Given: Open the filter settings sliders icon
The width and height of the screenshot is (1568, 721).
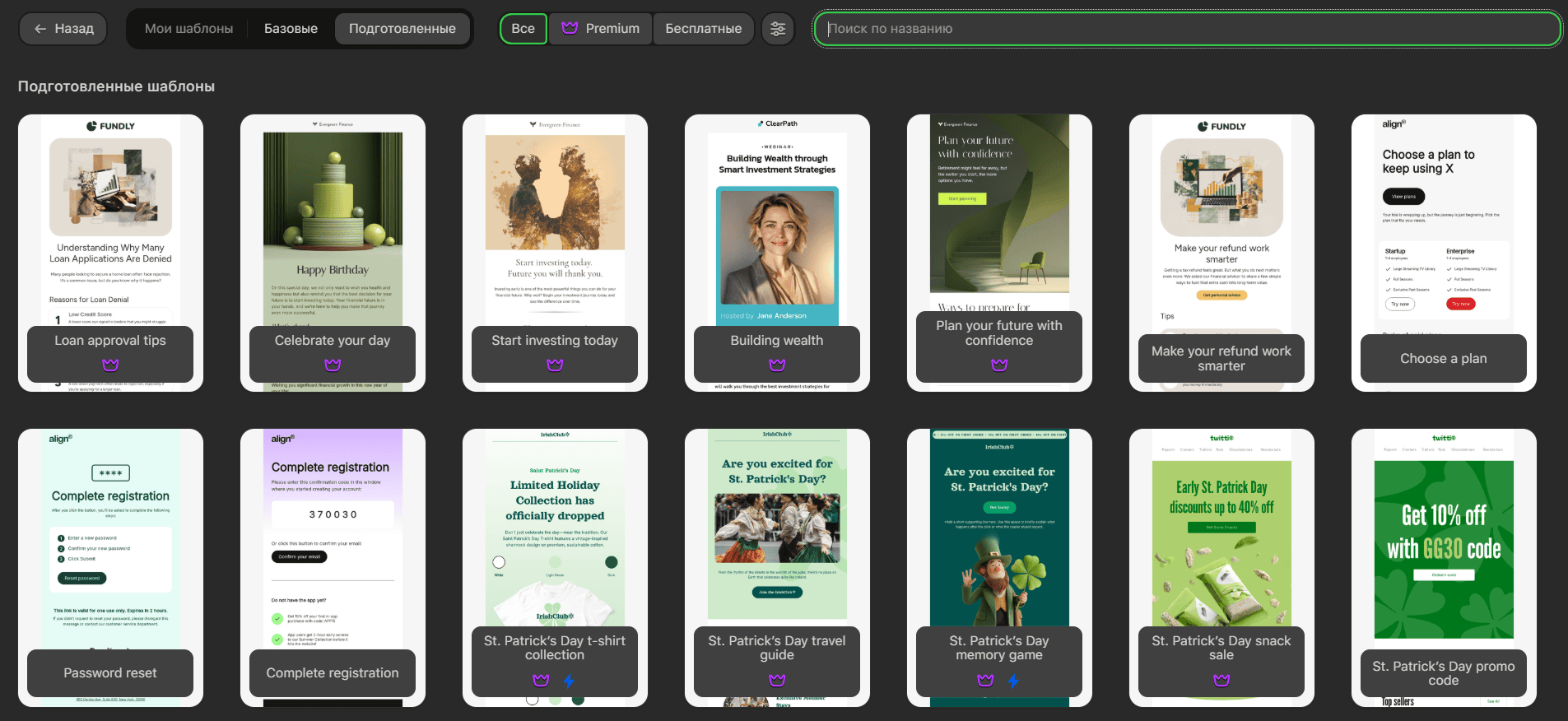Looking at the screenshot, I should pos(778,29).
